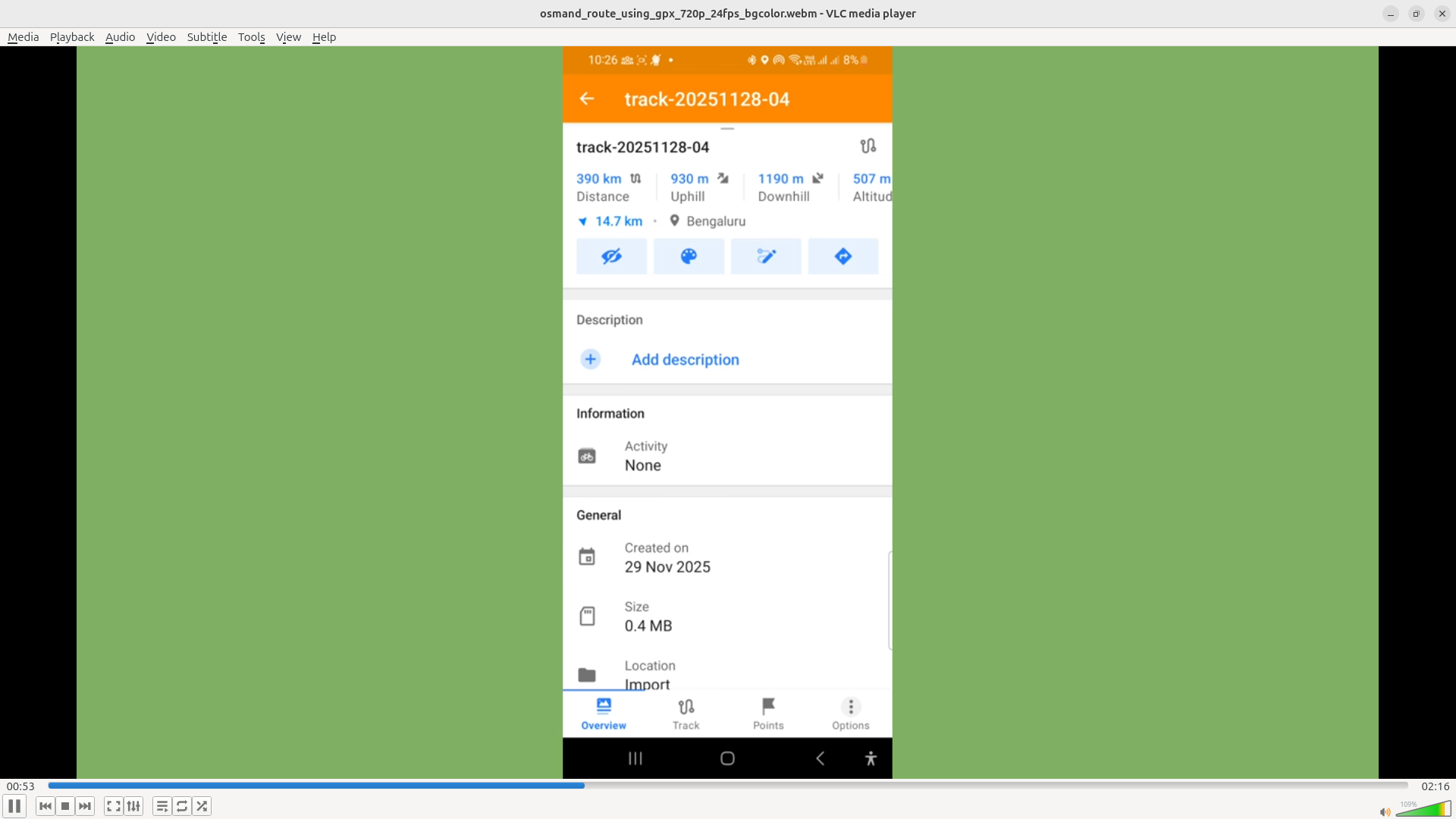Tap the Size file icon

587,616
